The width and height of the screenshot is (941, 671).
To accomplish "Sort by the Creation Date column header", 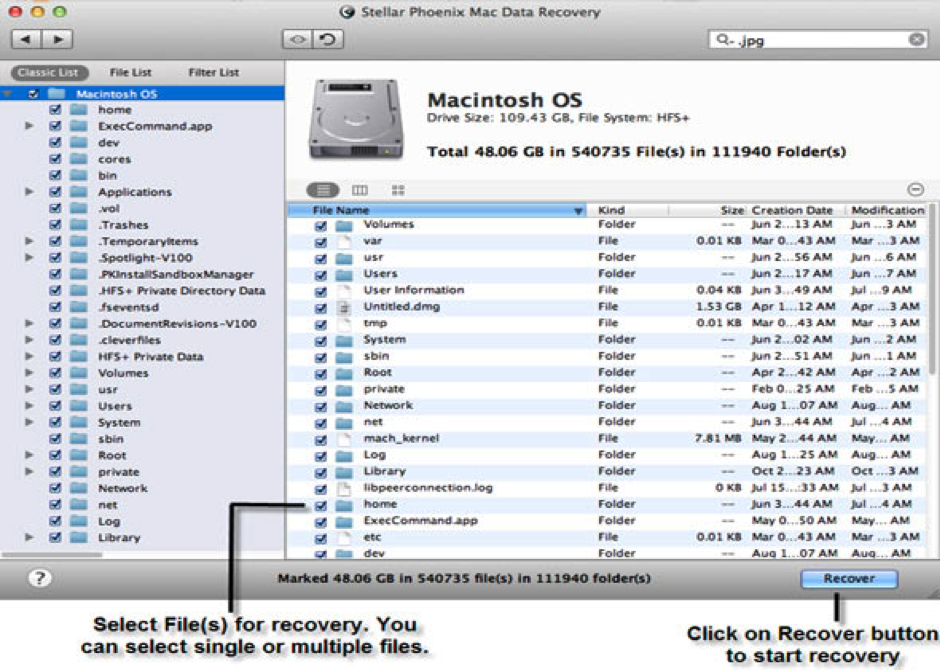I will pos(796,210).
